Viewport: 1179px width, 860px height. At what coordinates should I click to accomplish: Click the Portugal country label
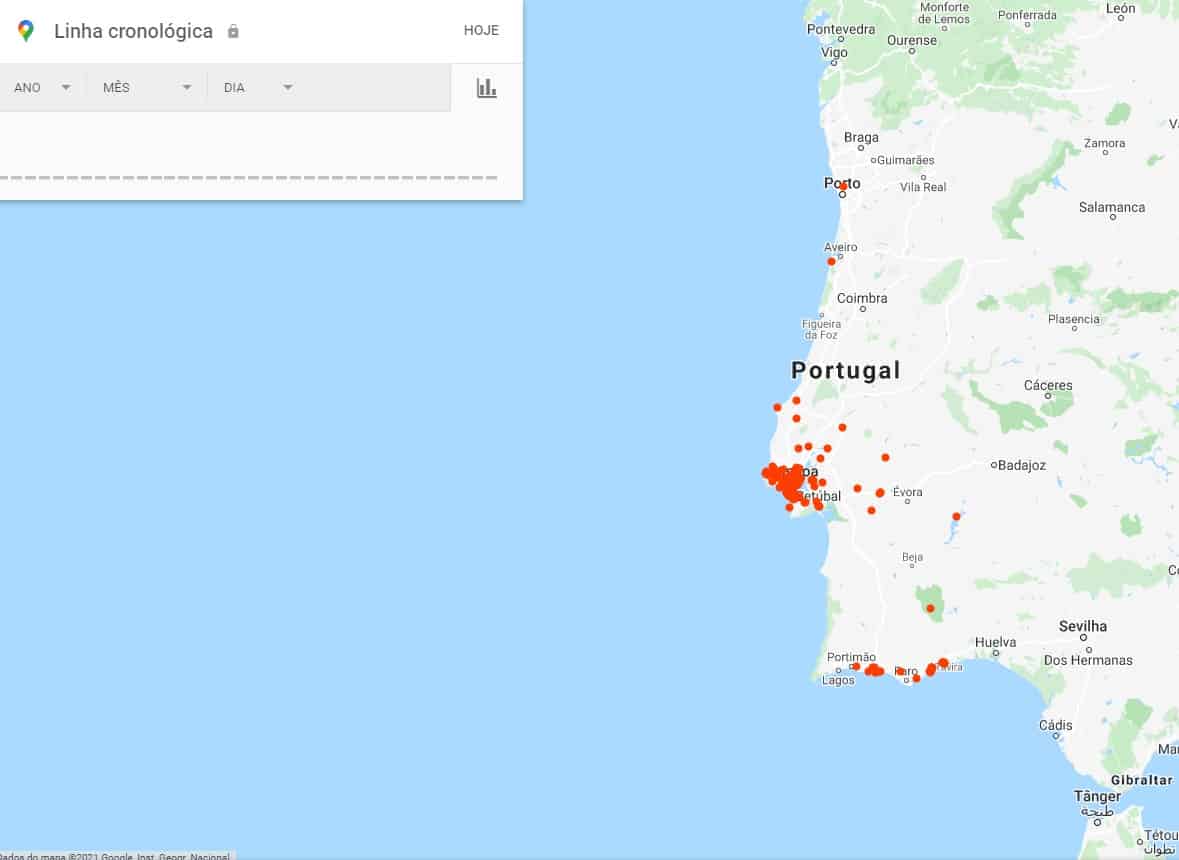coord(845,370)
